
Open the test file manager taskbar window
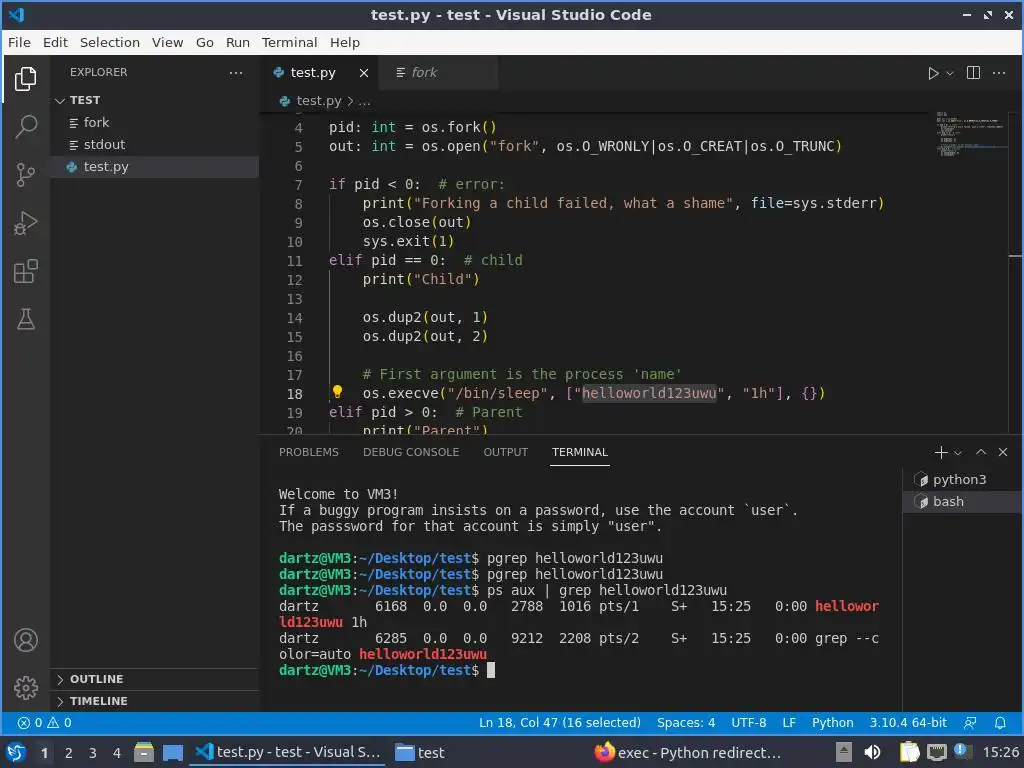(x=421, y=753)
